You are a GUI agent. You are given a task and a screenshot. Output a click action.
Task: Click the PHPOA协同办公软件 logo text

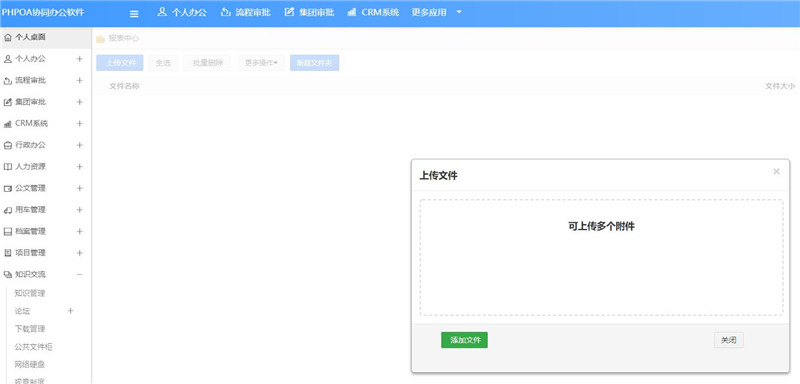(43, 12)
